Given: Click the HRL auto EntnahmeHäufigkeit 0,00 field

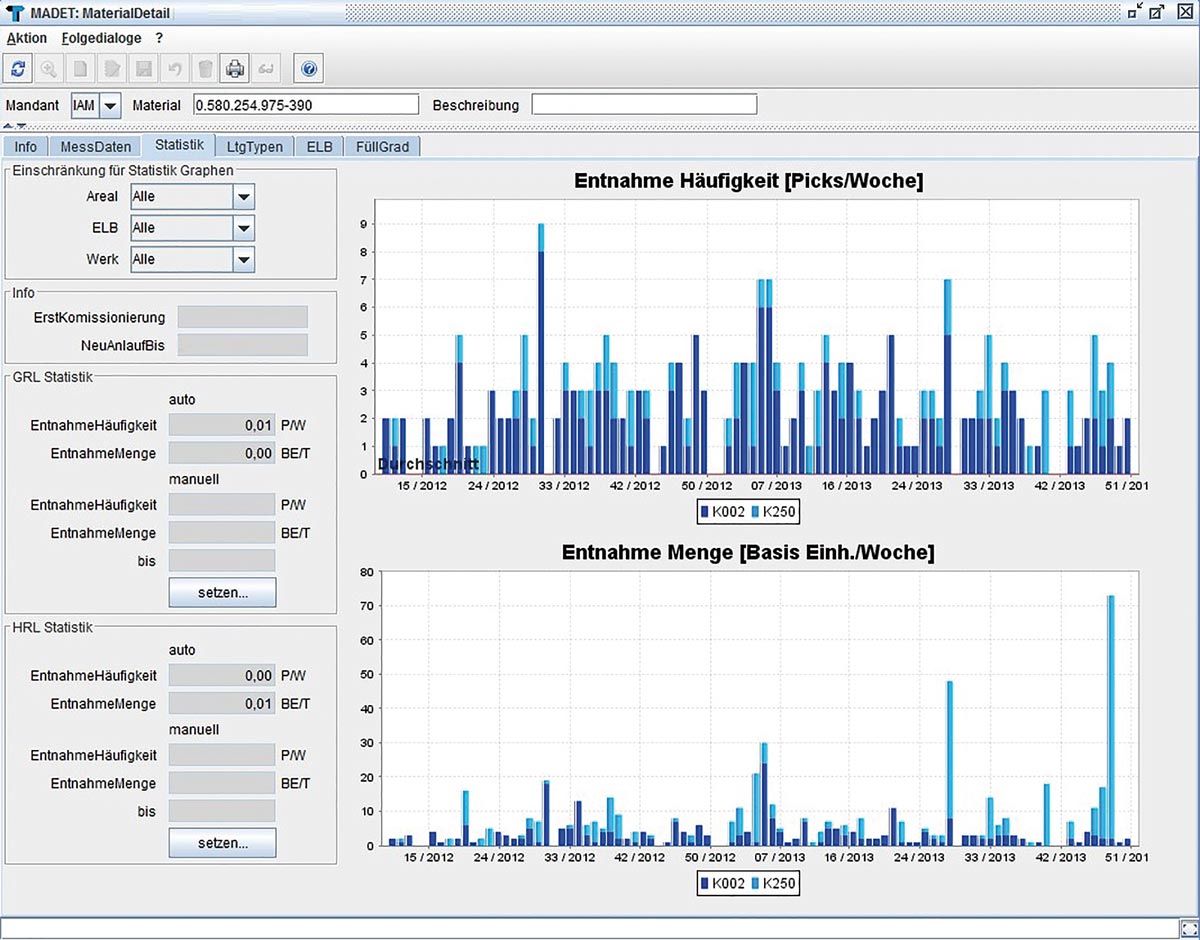Looking at the screenshot, I should (x=222, y=676).
